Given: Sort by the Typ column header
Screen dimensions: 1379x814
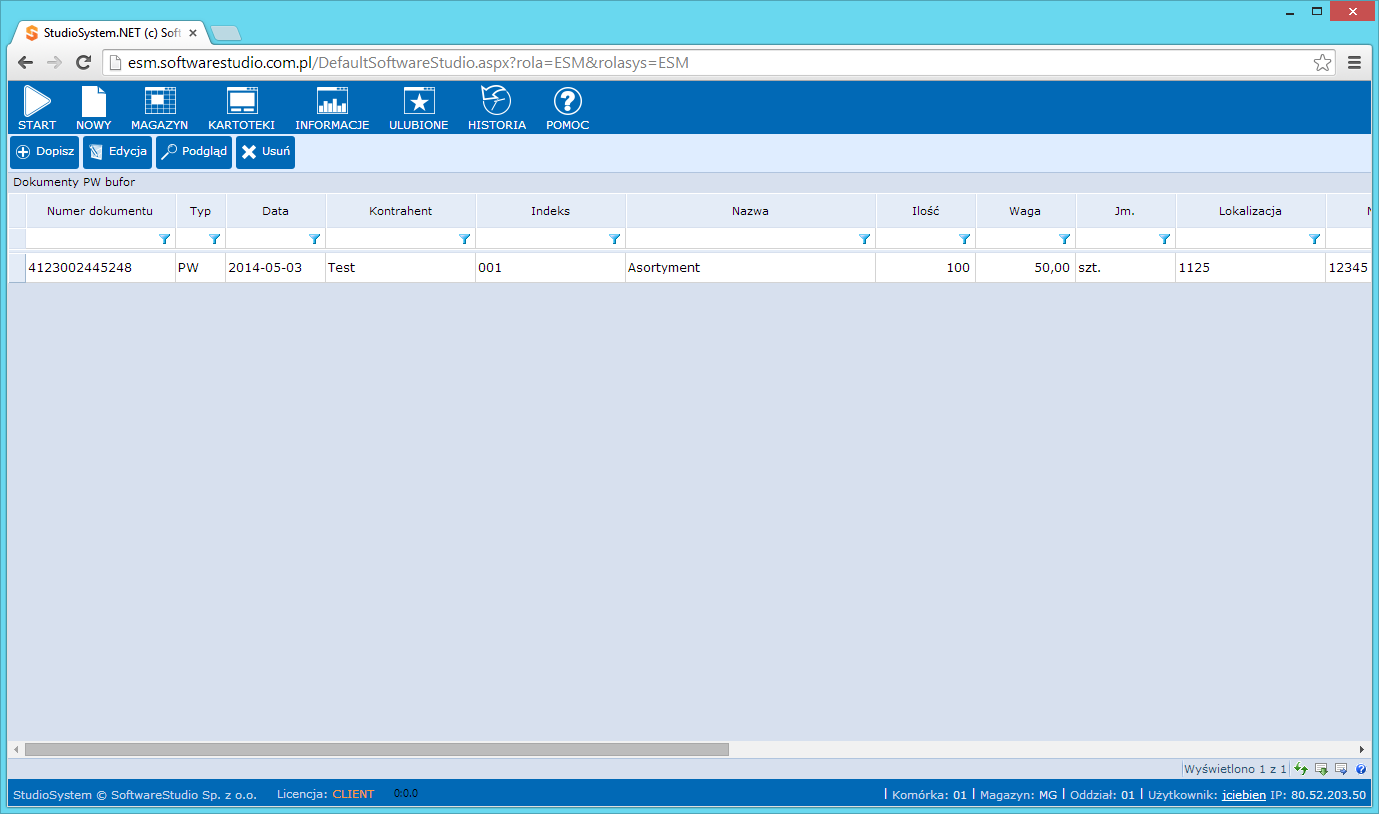Looking at the screenshot, I should pos(201,211).
